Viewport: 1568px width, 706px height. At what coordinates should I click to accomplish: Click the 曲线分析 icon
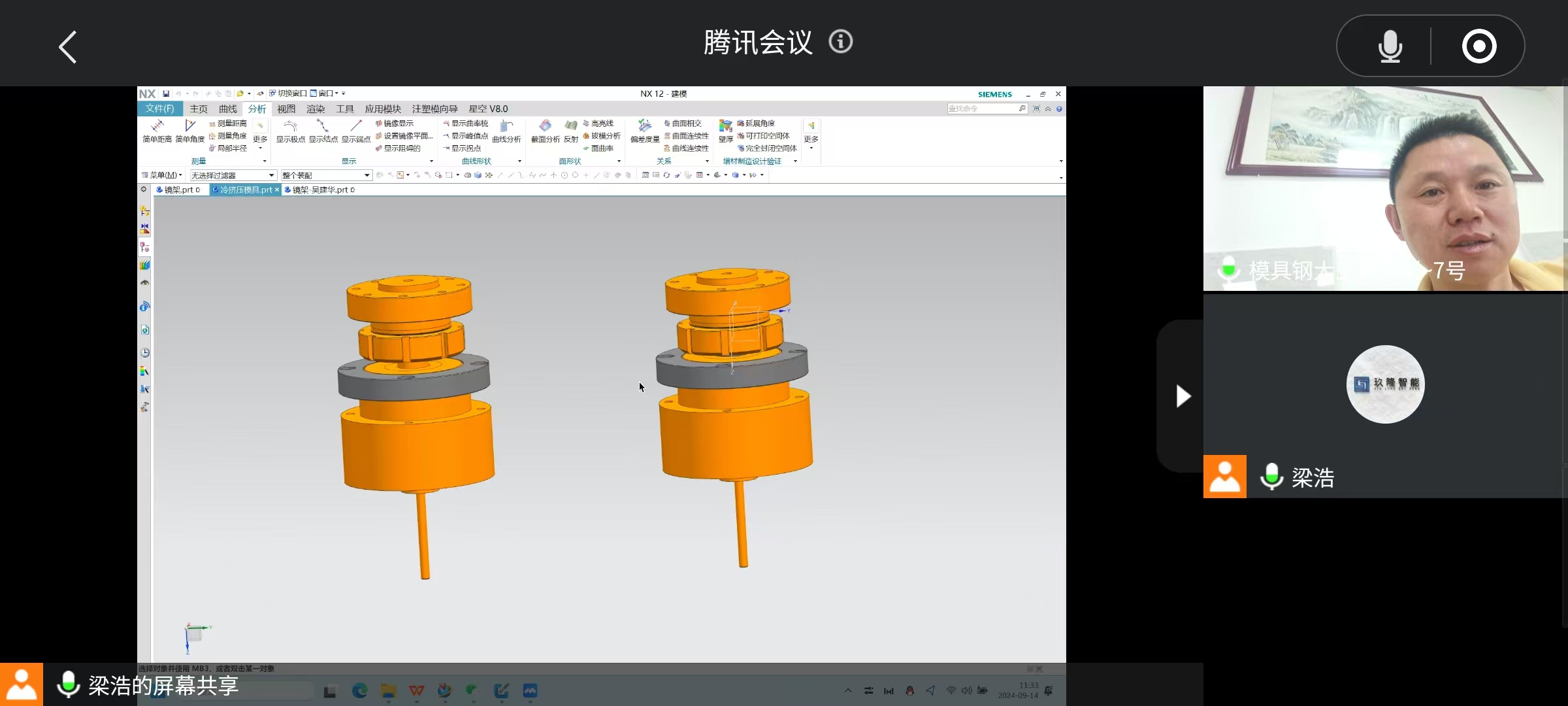(506, 129)
